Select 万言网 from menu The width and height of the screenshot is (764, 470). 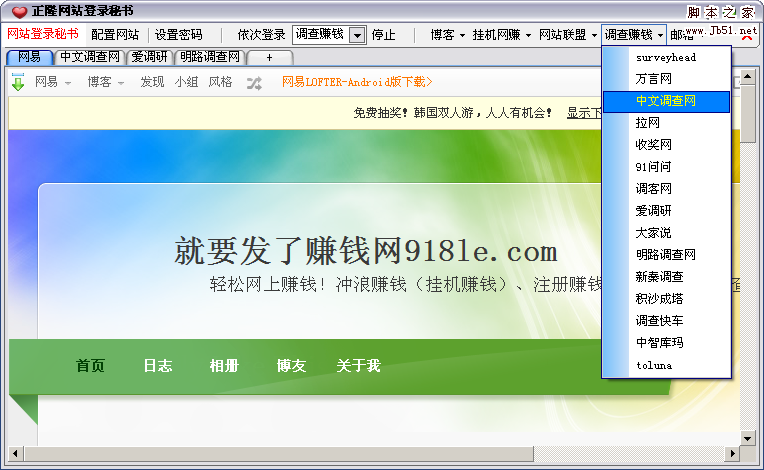point(666,79)
